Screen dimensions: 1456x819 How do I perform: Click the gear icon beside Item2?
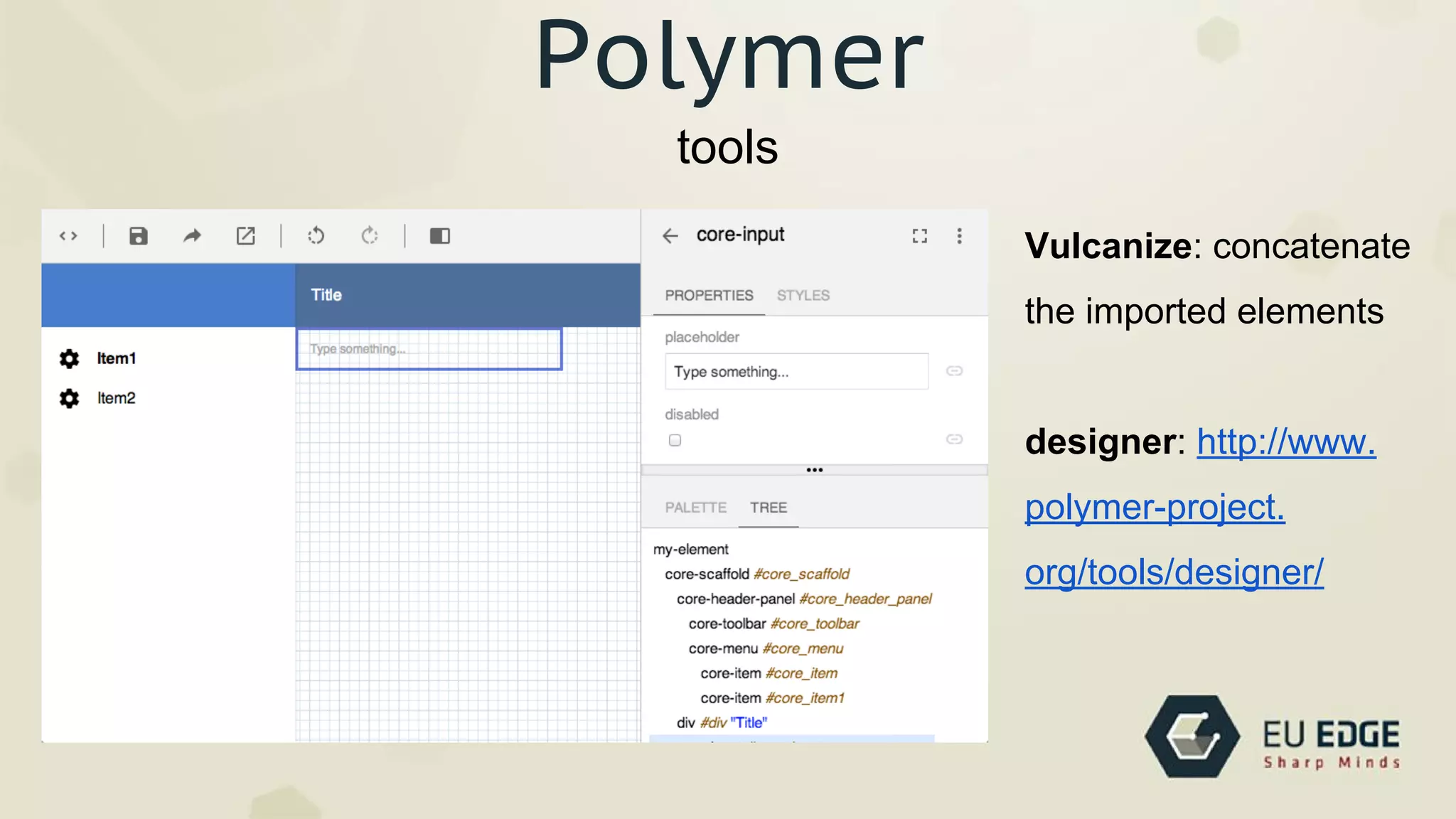tap(69, 399)
